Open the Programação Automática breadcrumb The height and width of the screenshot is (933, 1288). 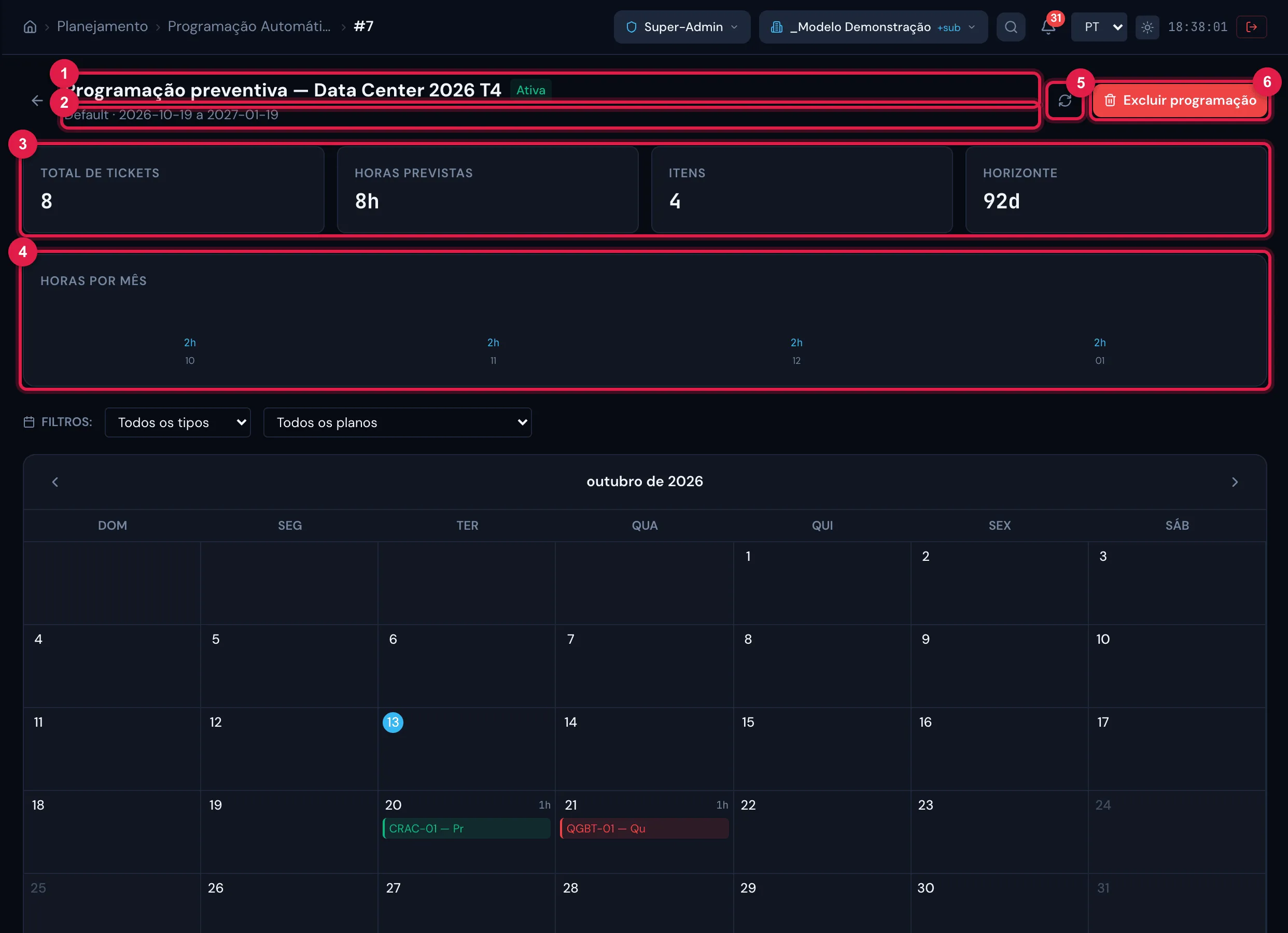tap(249, 26)
